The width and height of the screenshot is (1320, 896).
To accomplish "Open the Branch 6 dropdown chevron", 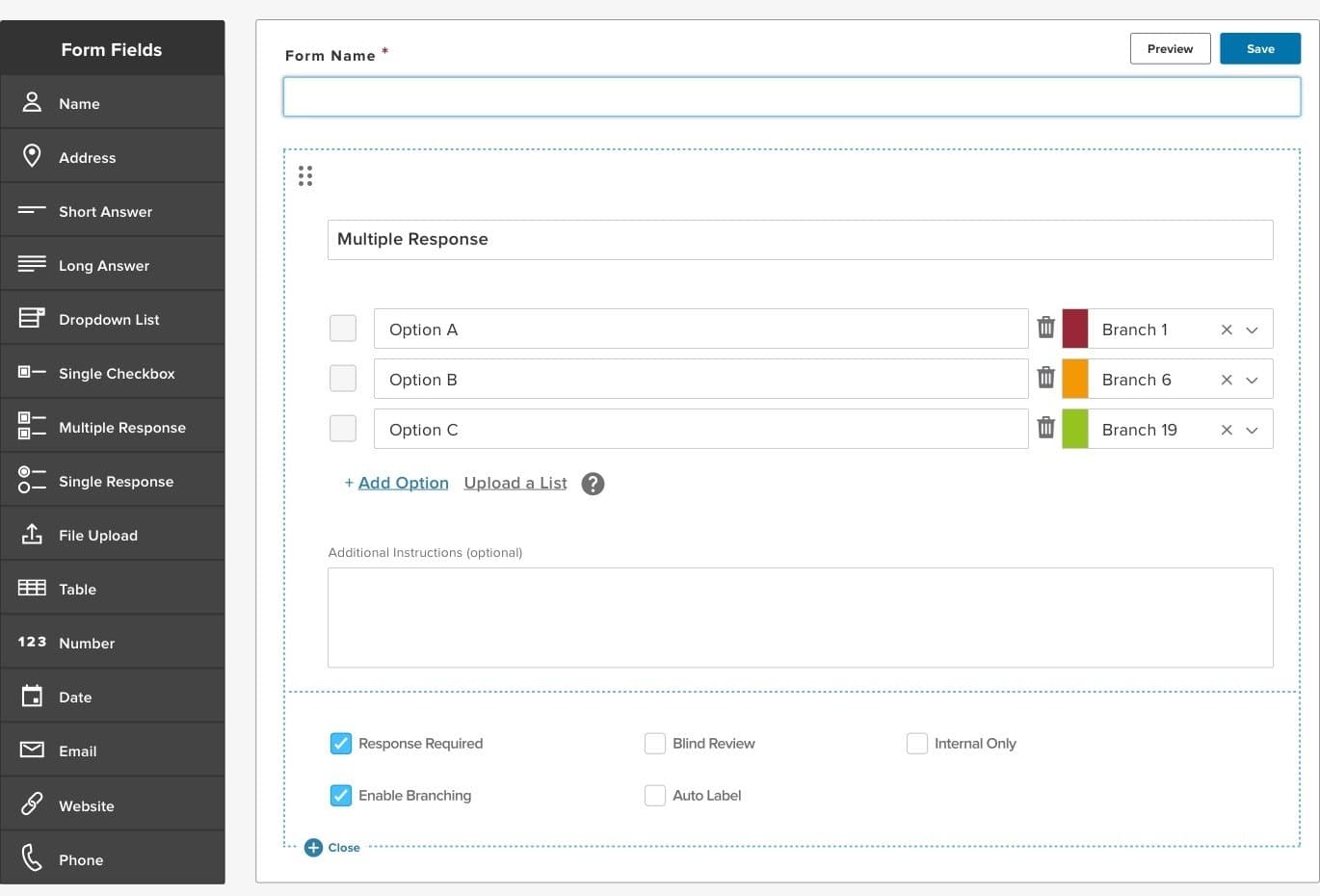I will tap(1252, 380).
